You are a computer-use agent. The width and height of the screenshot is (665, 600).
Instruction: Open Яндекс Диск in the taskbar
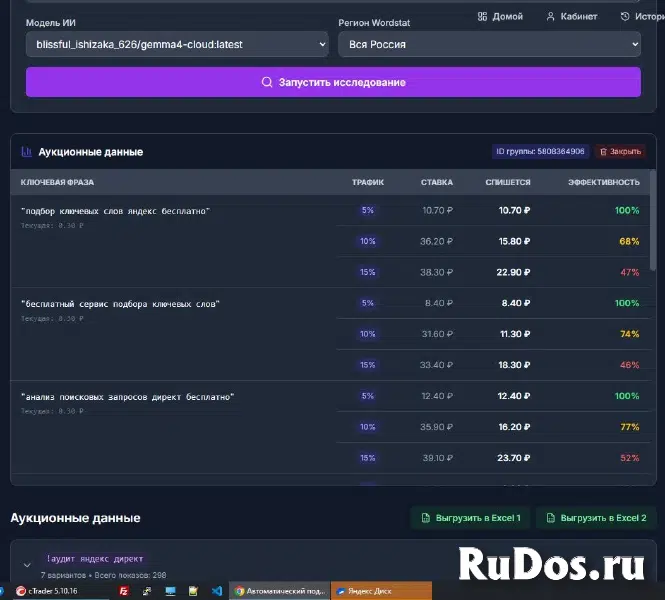pos(381,591)
